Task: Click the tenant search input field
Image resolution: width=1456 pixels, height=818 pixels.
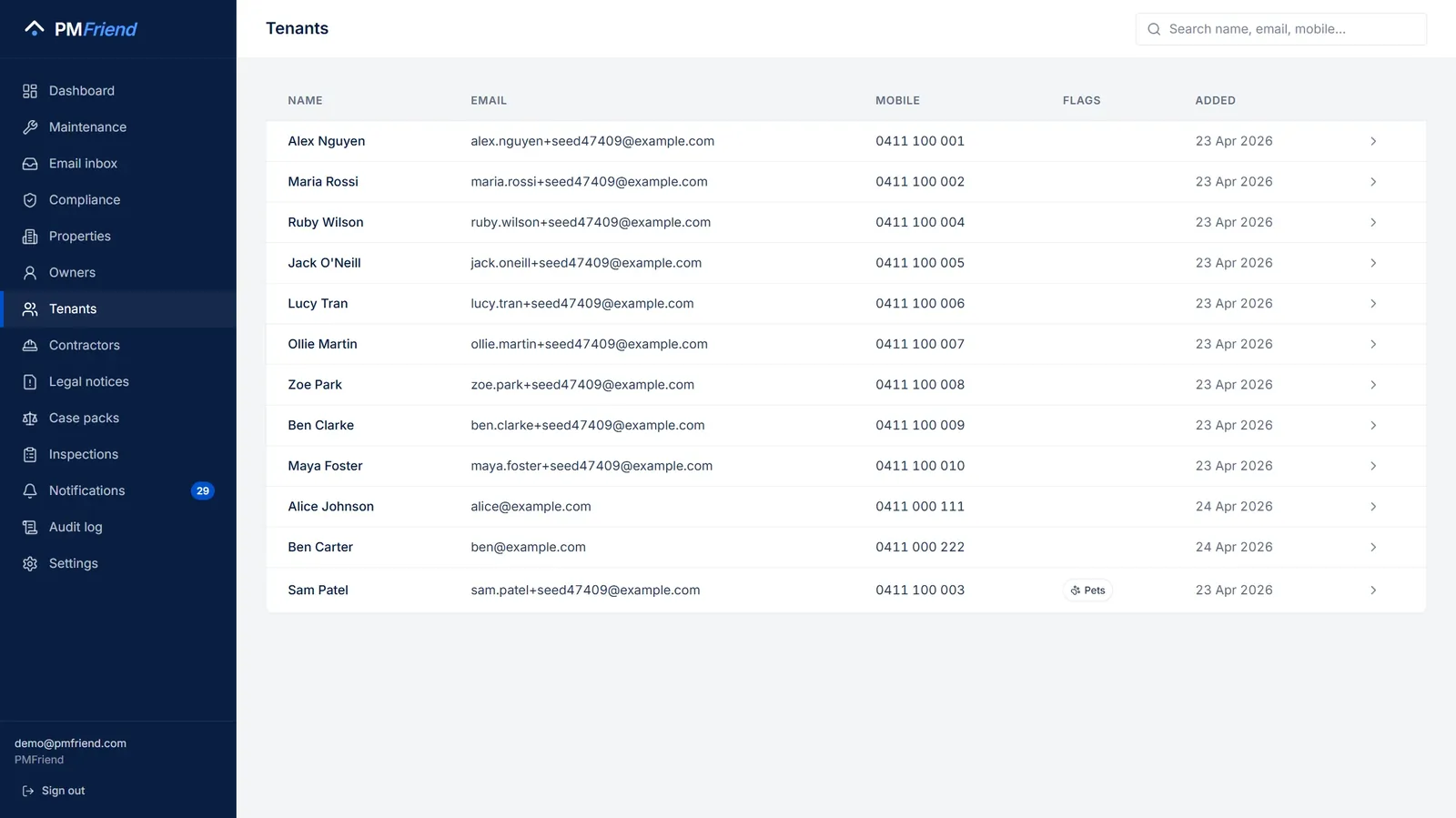Action: (x=1281, y=29)
